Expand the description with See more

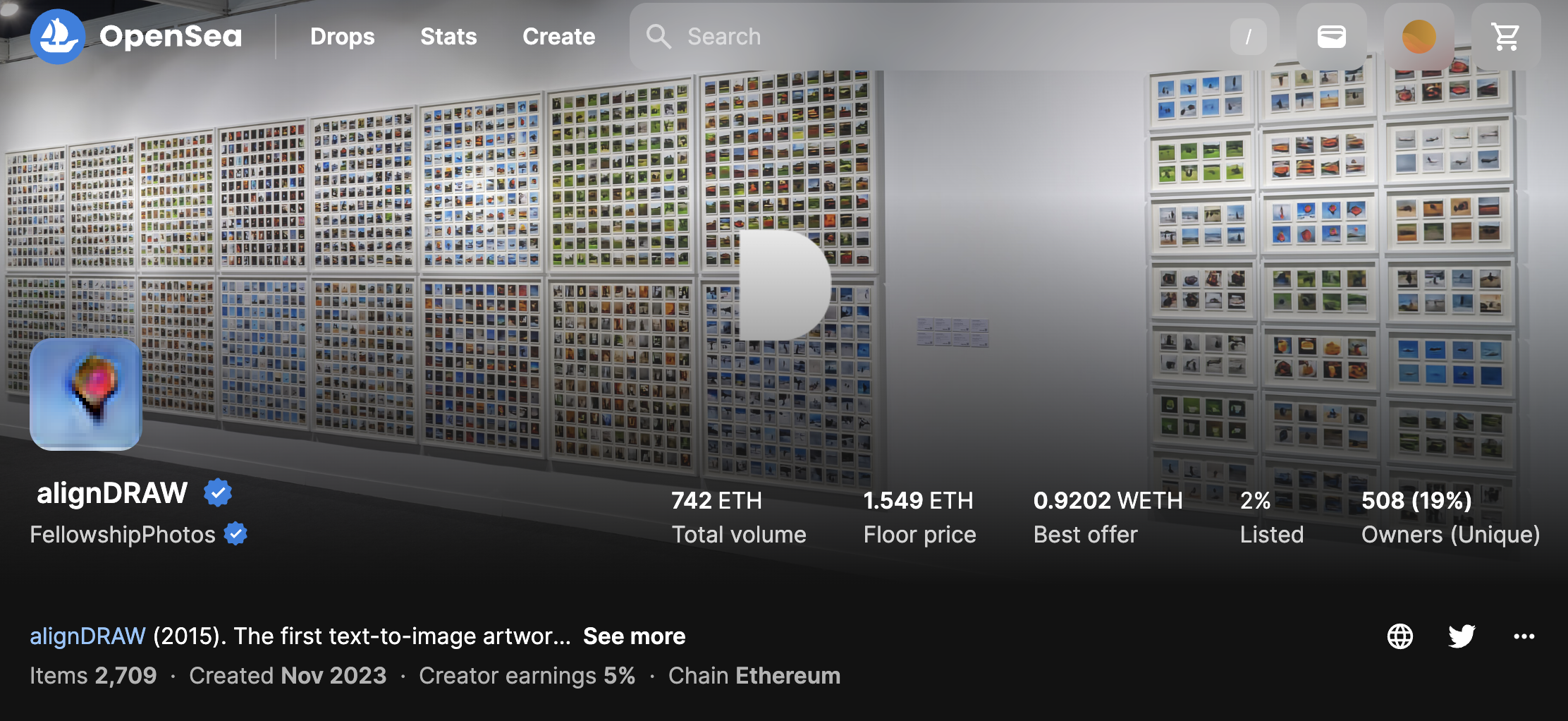tap(634, 636)
